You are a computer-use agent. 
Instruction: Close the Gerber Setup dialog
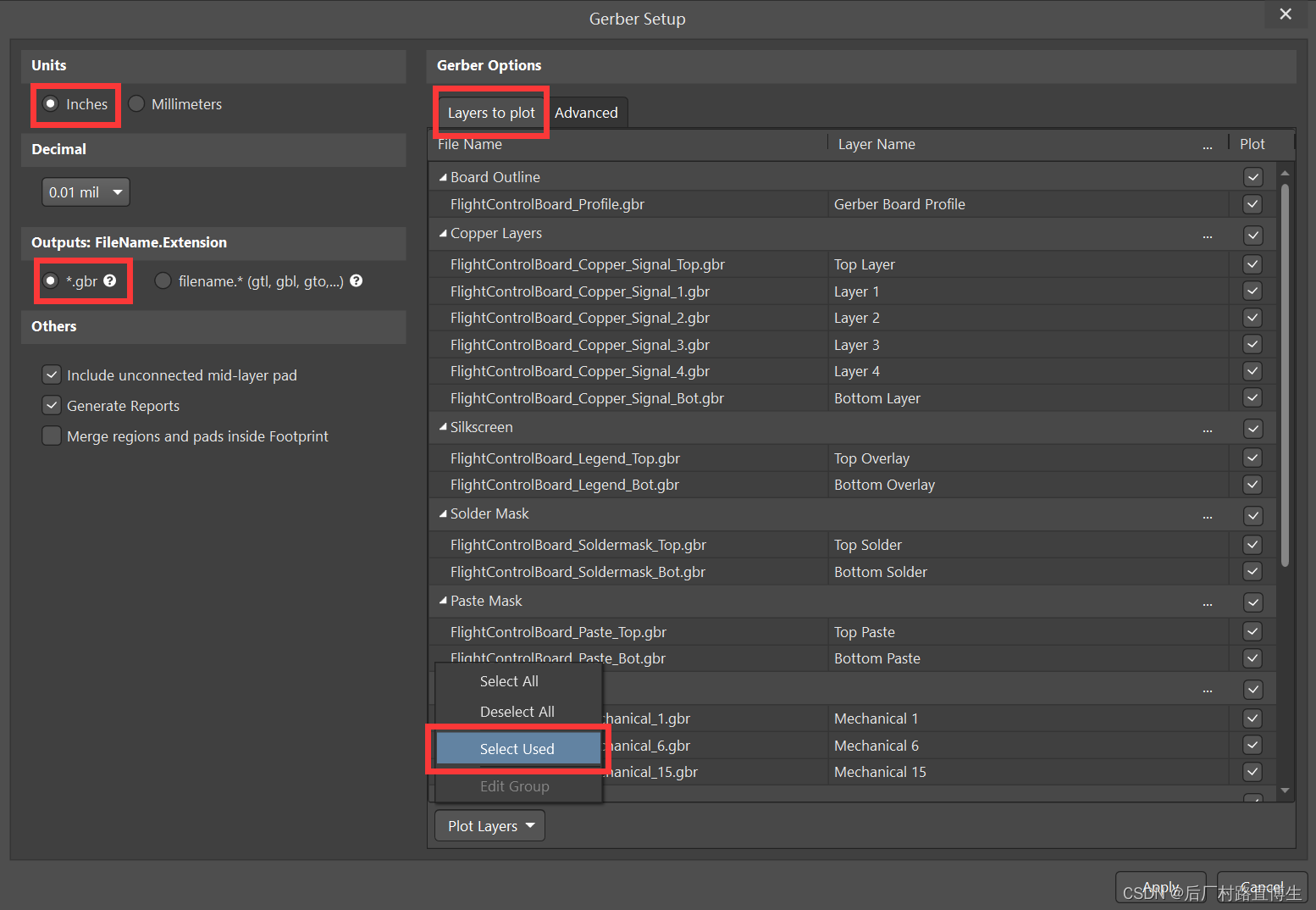tap(1286, 14)
